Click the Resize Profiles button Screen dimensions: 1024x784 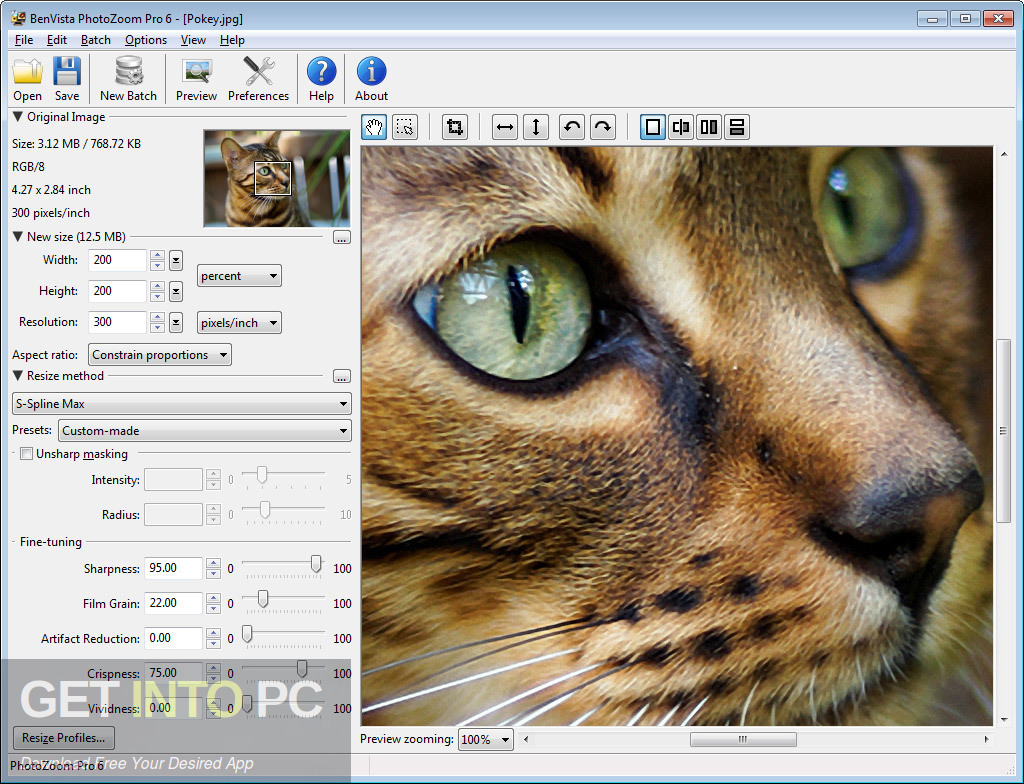point(63,737)
